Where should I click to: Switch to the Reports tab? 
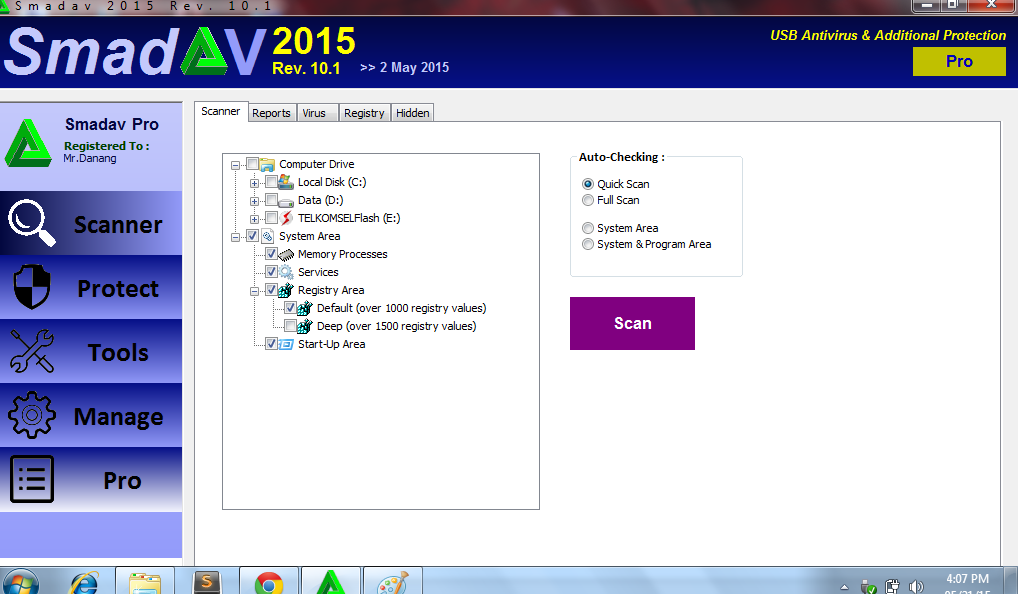coord(271,112)
